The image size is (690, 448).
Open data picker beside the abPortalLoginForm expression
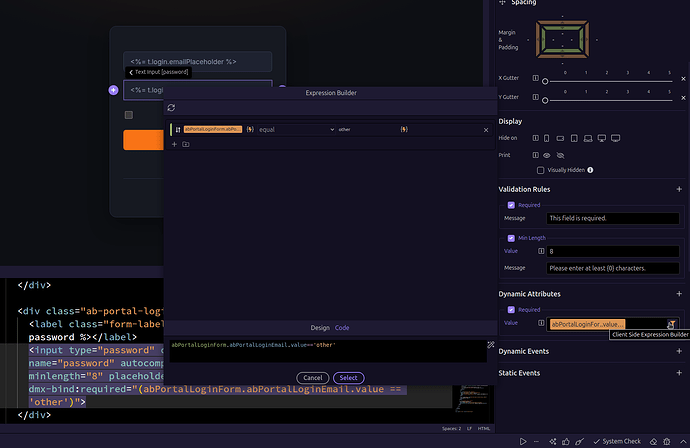250,129
